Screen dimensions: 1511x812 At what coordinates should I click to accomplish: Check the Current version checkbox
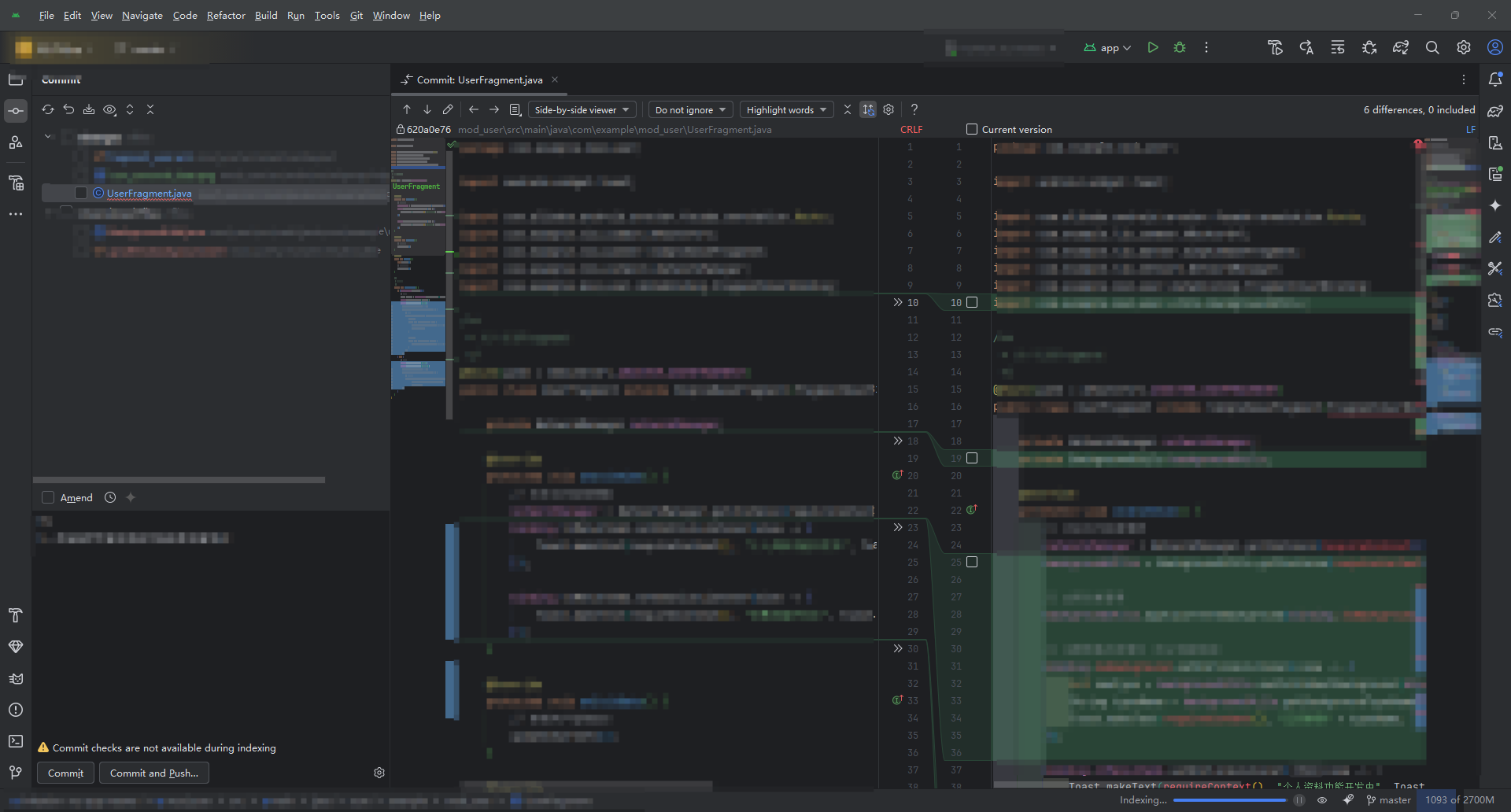pos(971,128)
